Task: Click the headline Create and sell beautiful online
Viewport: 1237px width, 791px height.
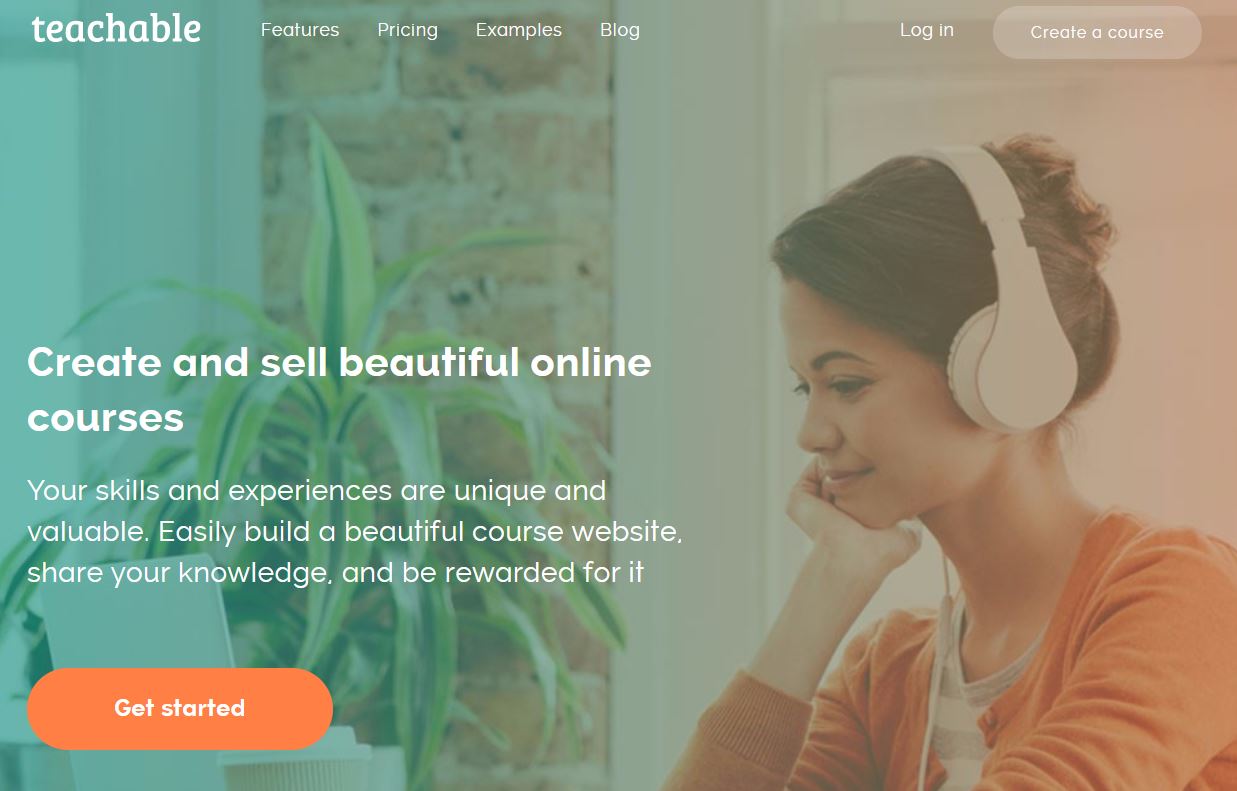Action: coord(339,362)
